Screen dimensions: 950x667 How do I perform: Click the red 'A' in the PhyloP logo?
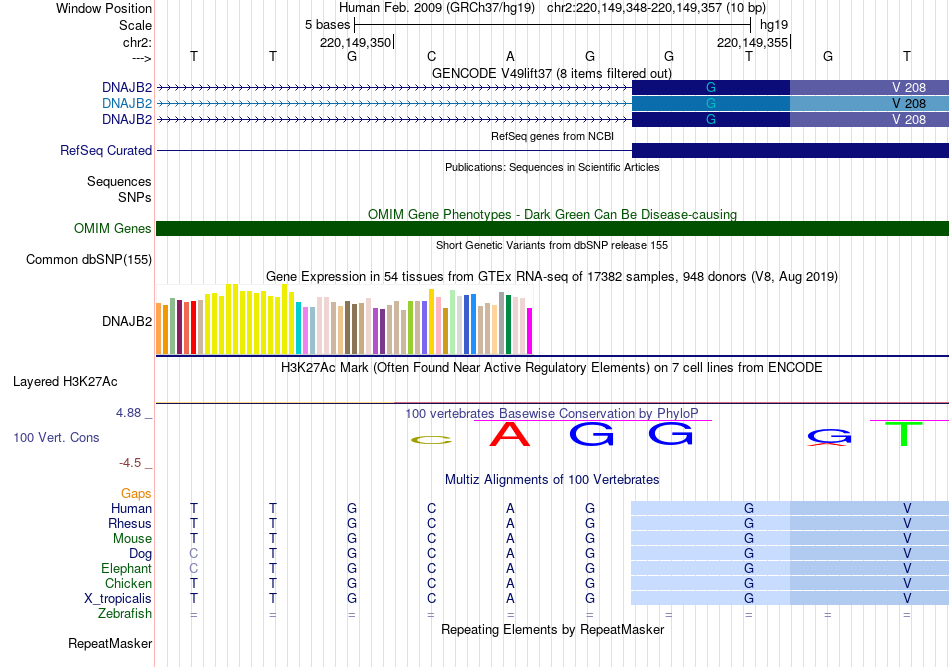[510, 434]
